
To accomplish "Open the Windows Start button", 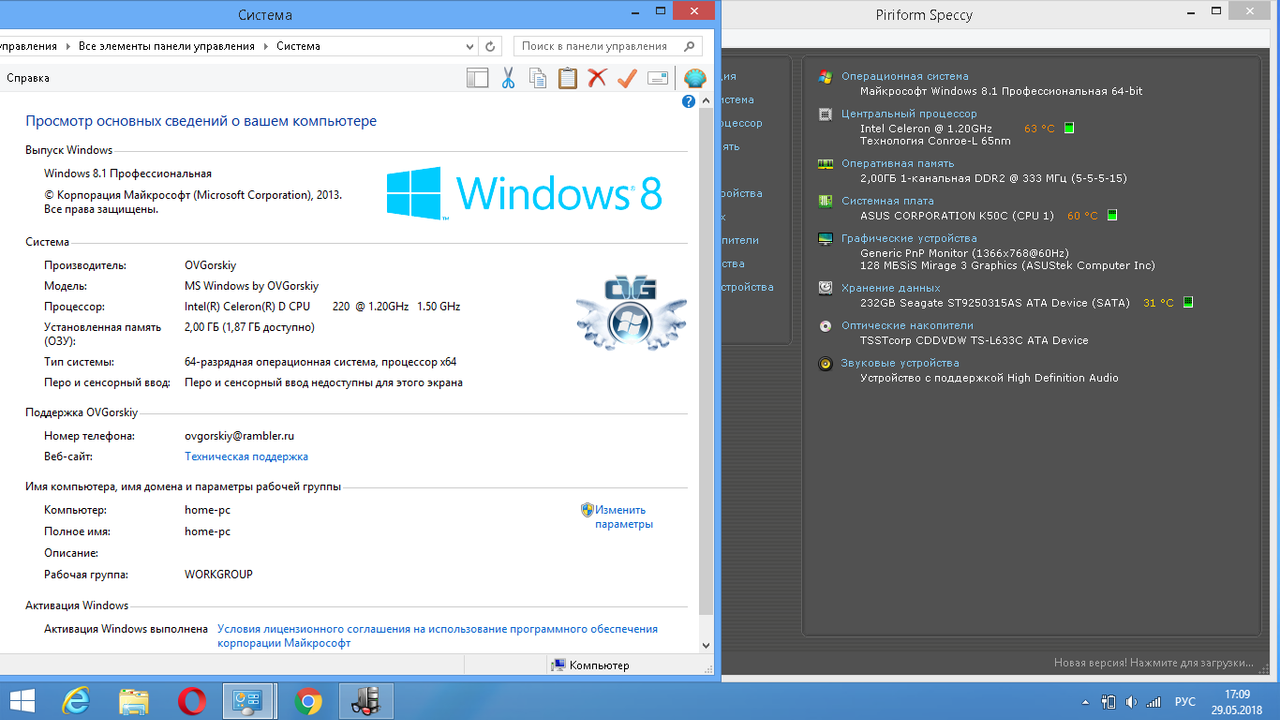I will 22,701.
